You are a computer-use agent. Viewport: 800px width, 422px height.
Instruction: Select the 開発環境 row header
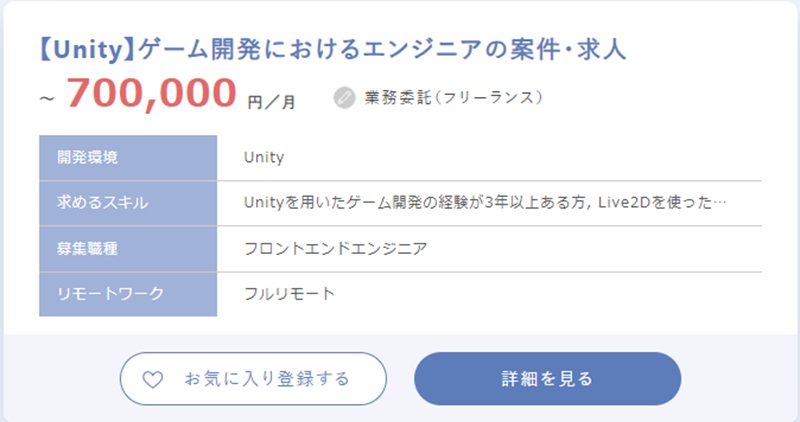coord(86,157)
